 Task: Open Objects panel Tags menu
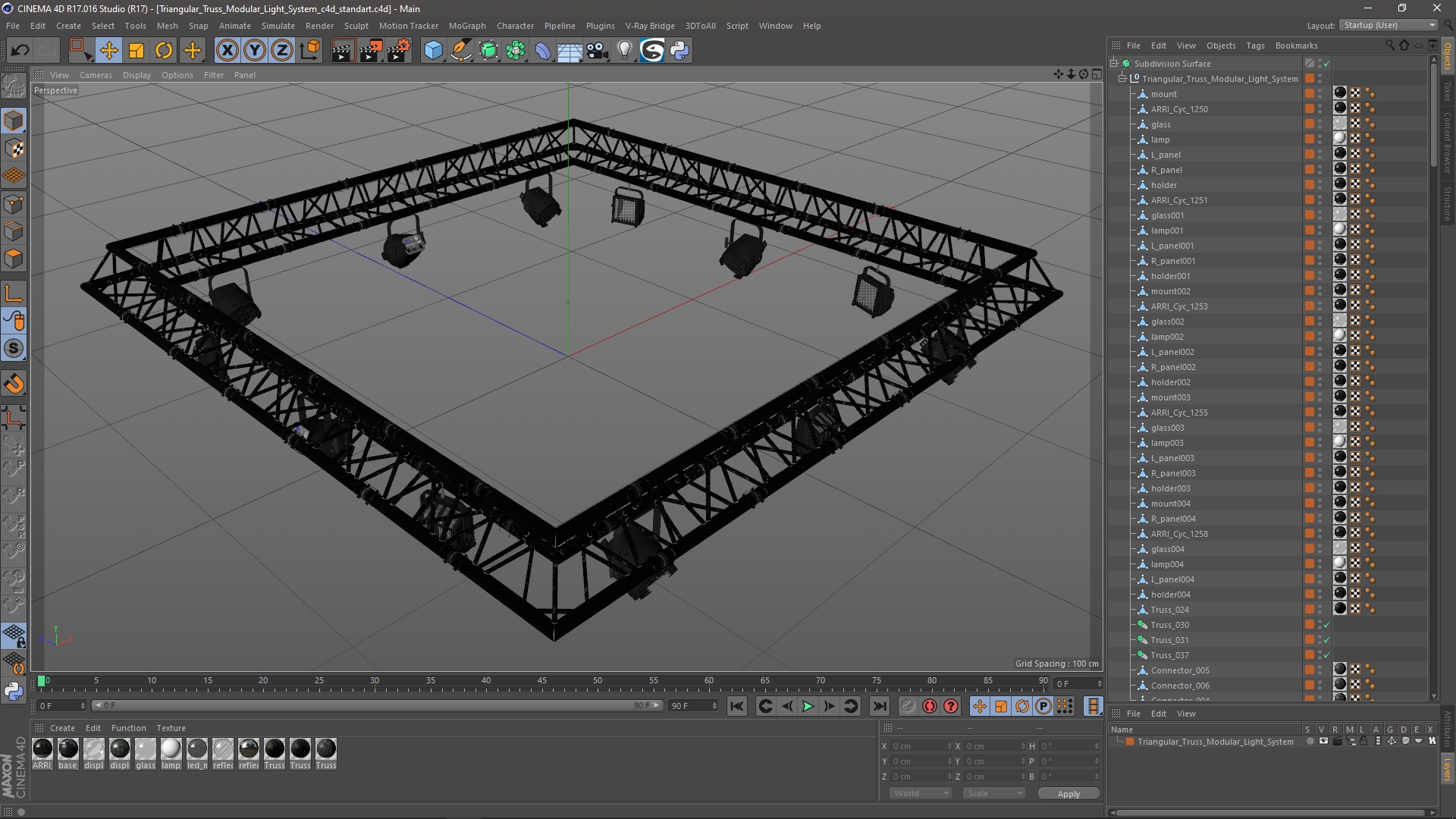point(1255,45)
